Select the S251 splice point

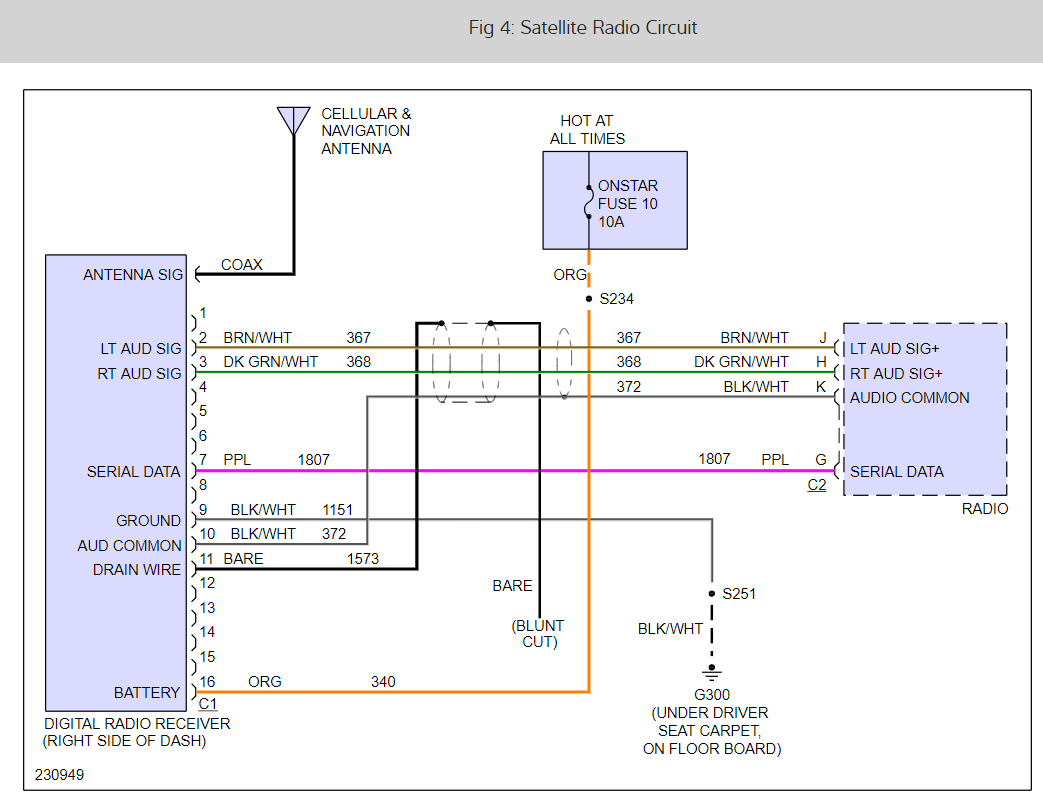(711, 593)
